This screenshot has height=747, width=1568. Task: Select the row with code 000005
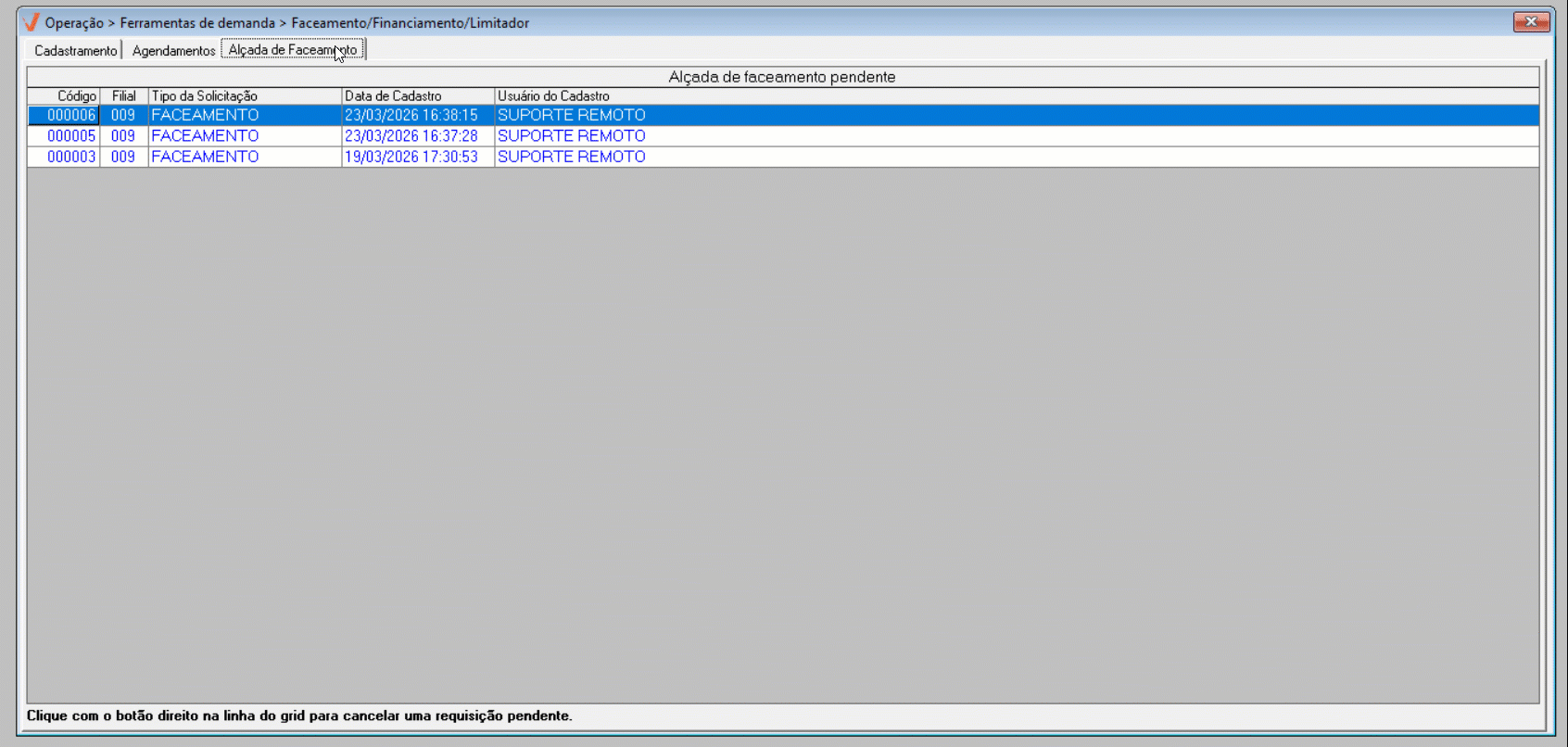tap(783, 136)
